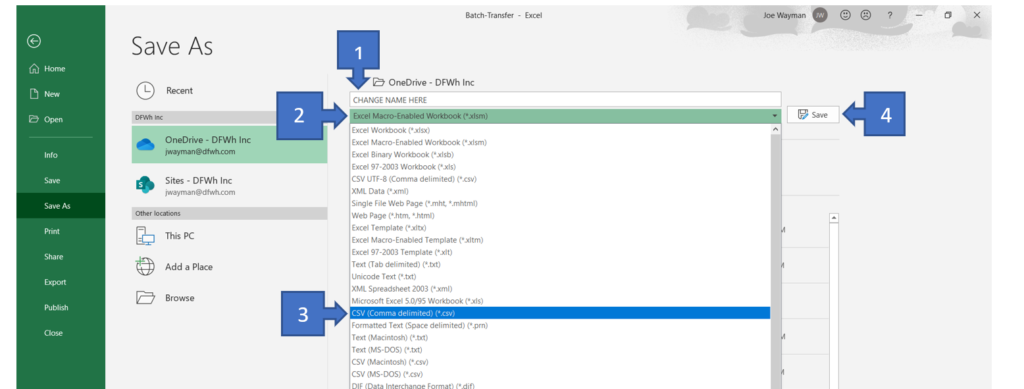1024x389 pixels.
Task: Click the OneDrive - DFWh Inc folder path
Action: [x=423, y=82]
